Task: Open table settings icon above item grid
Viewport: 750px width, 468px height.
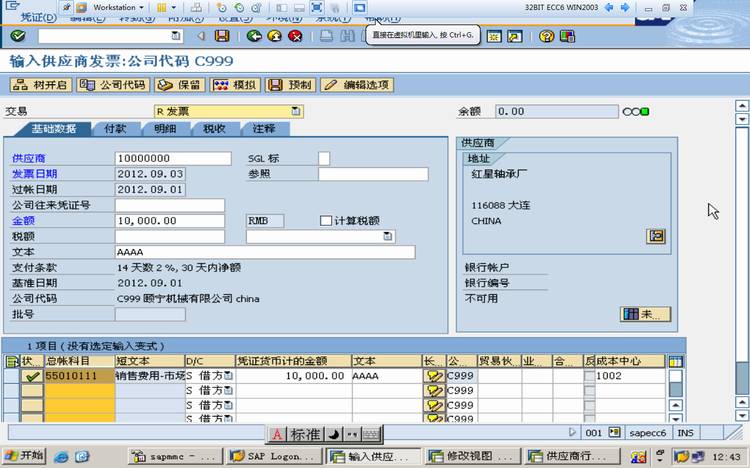Action: (675, 361)
